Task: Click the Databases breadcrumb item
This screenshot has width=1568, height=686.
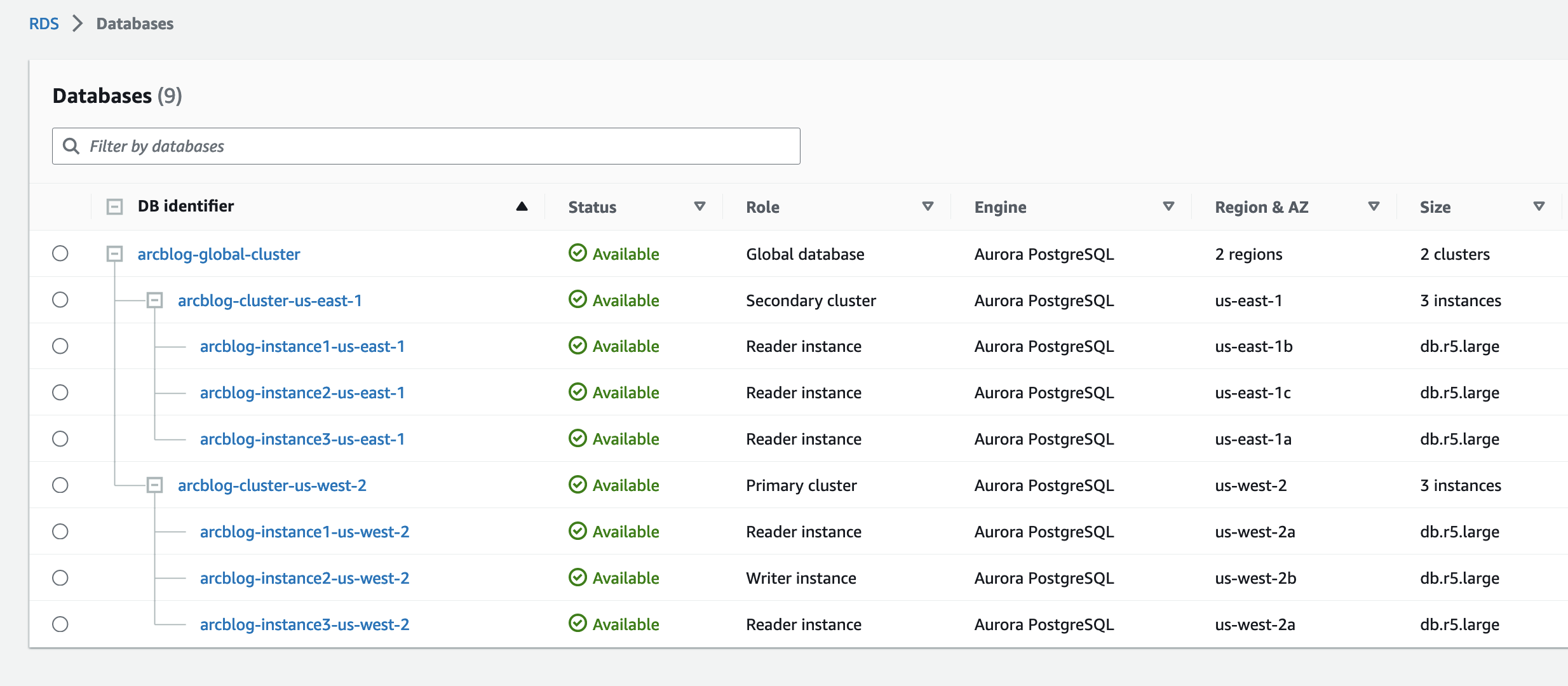Action: click(135, 24)
